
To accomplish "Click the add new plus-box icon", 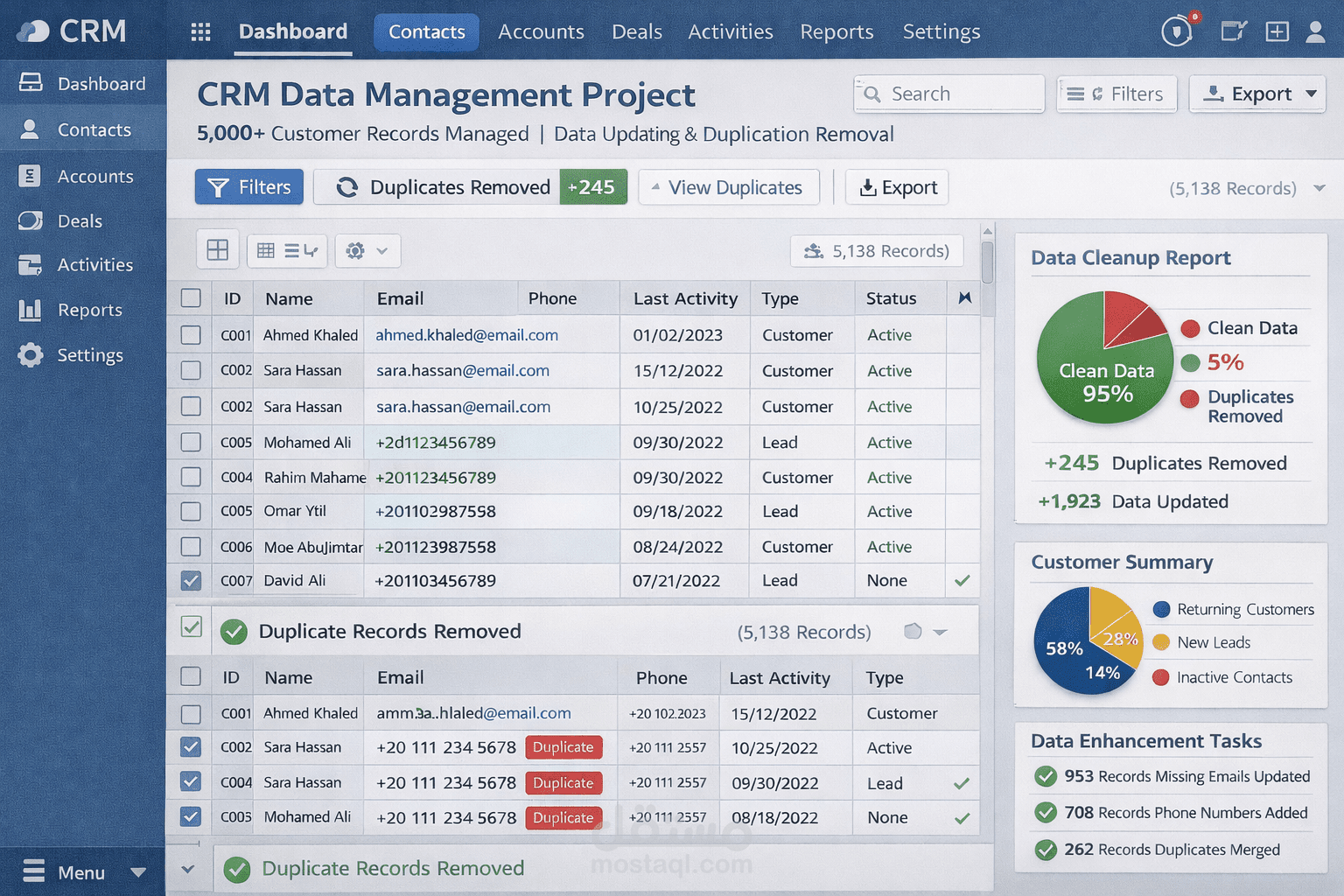I will pyautogui.click(x=1277, y=32).
